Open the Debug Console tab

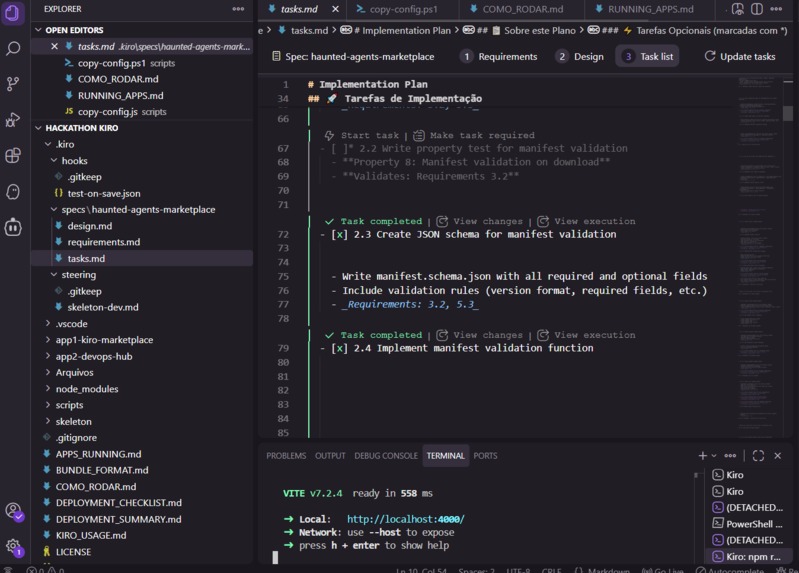point(386,455)
